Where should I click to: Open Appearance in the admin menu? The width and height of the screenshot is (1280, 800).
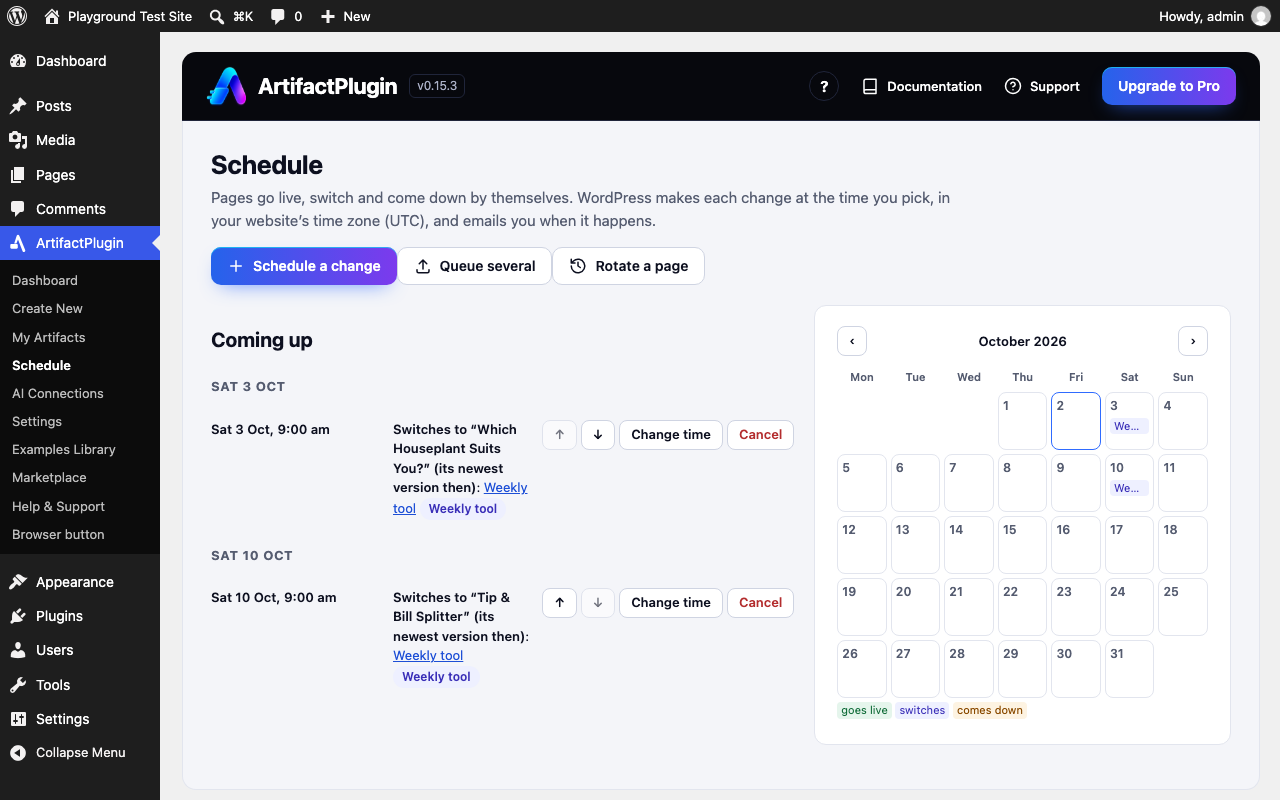tap(80, 582)
